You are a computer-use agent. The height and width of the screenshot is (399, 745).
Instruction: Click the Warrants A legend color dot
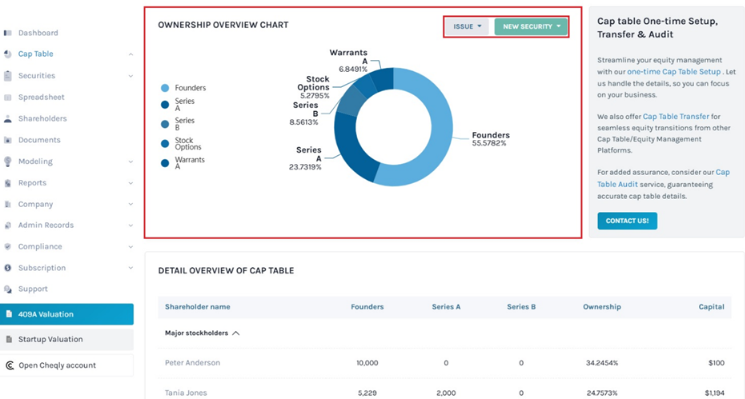[165, 163]
